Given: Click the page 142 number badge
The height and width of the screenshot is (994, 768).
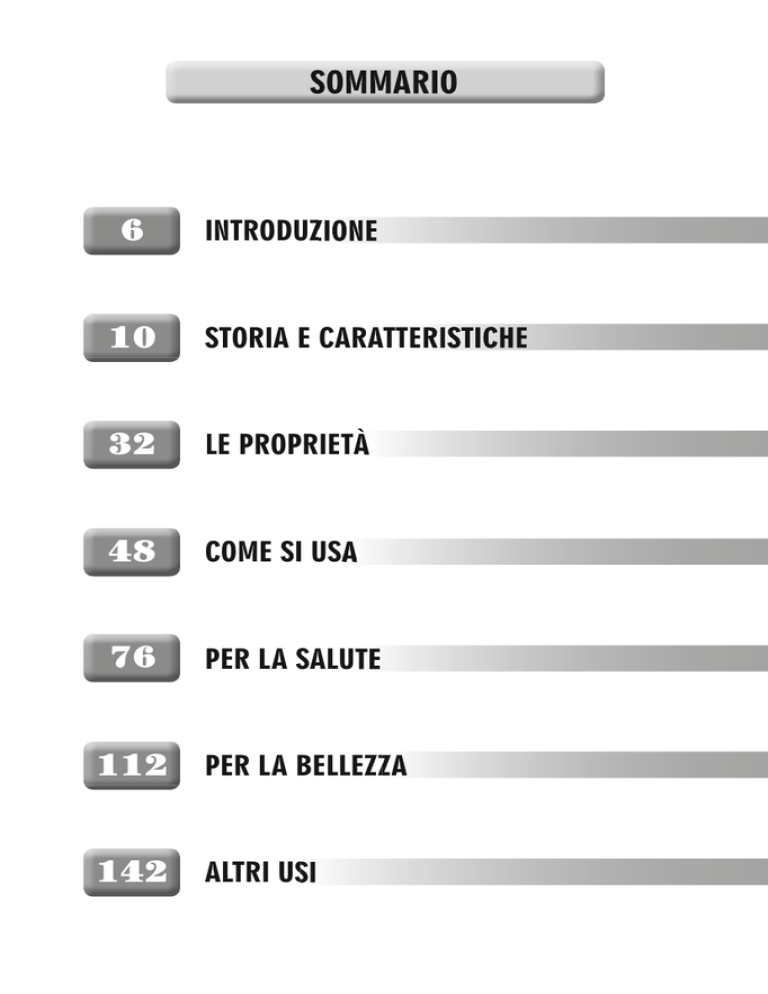Looking at the screenshot, I should point(132,872).
